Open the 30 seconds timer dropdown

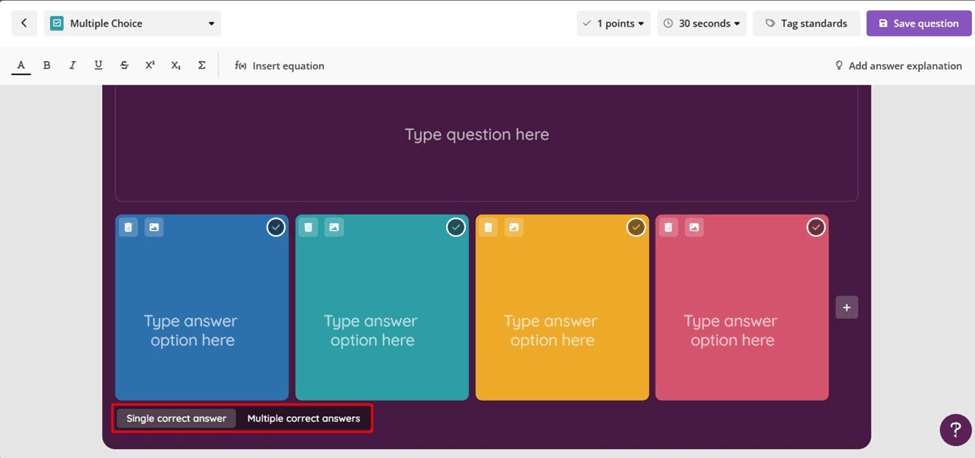[x=701, y=23]
